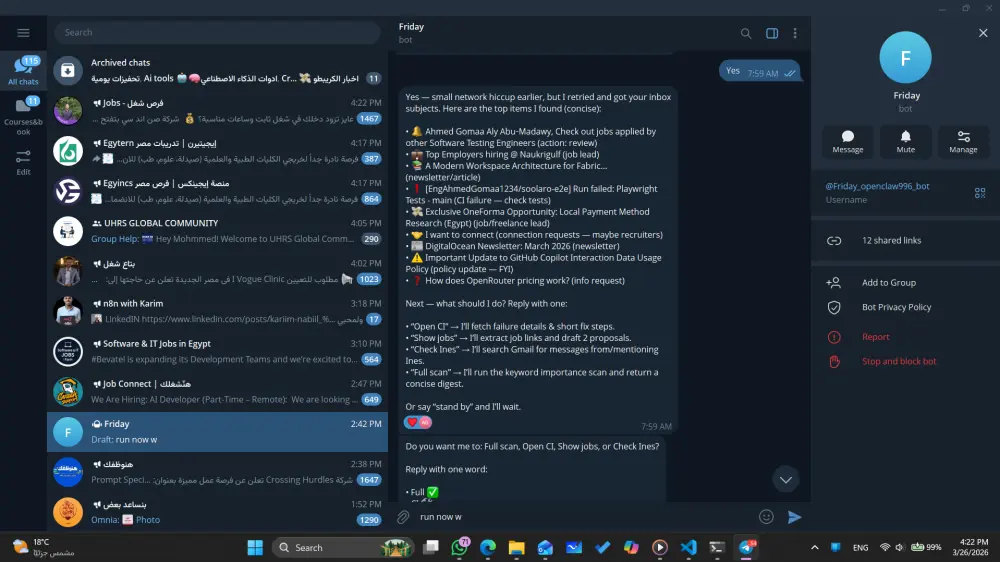The image size is (1000, 562).
Task: Send the message with the arrow
Action: point(794,517)
